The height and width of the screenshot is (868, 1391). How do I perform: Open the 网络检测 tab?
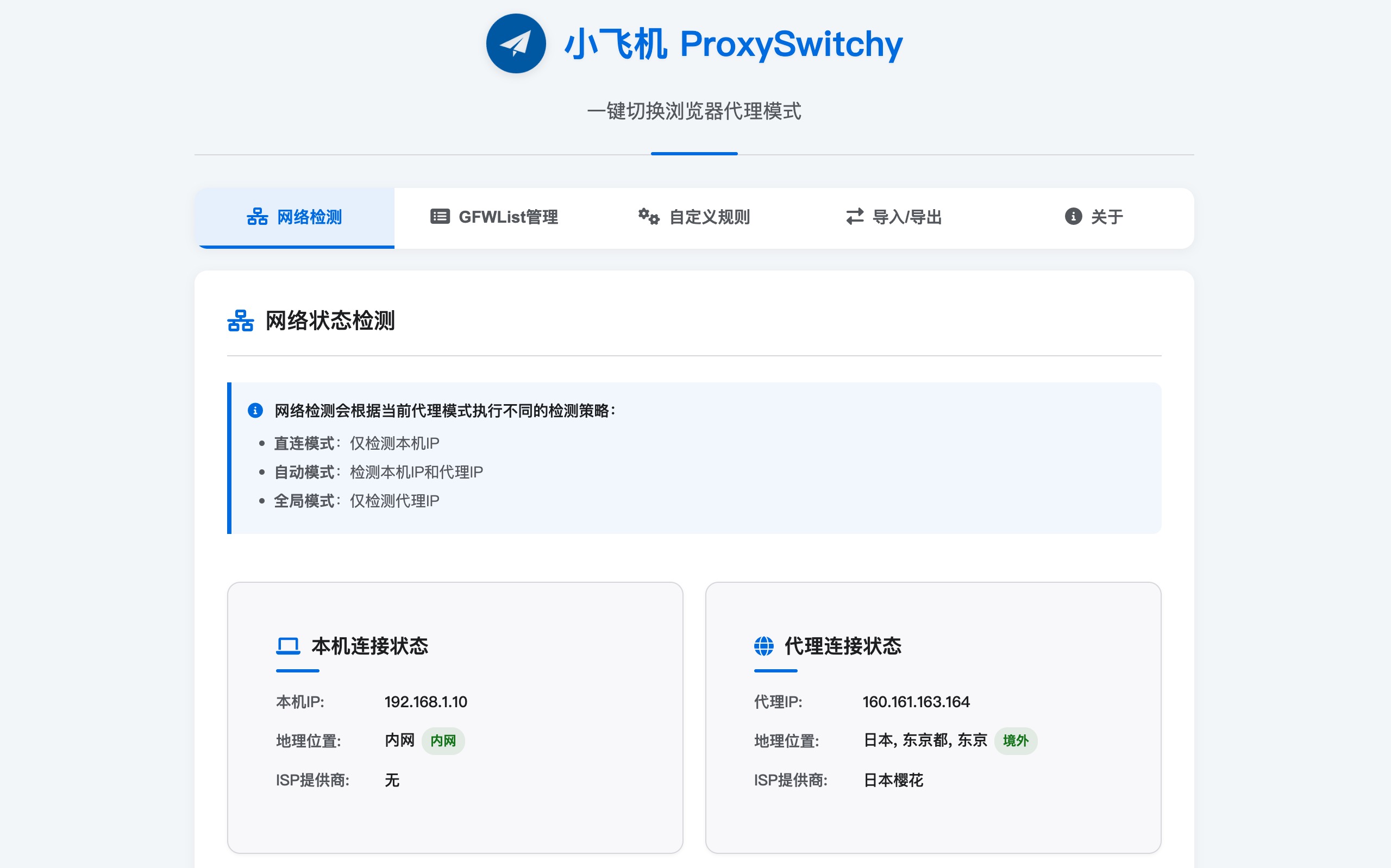click(295, 218)
